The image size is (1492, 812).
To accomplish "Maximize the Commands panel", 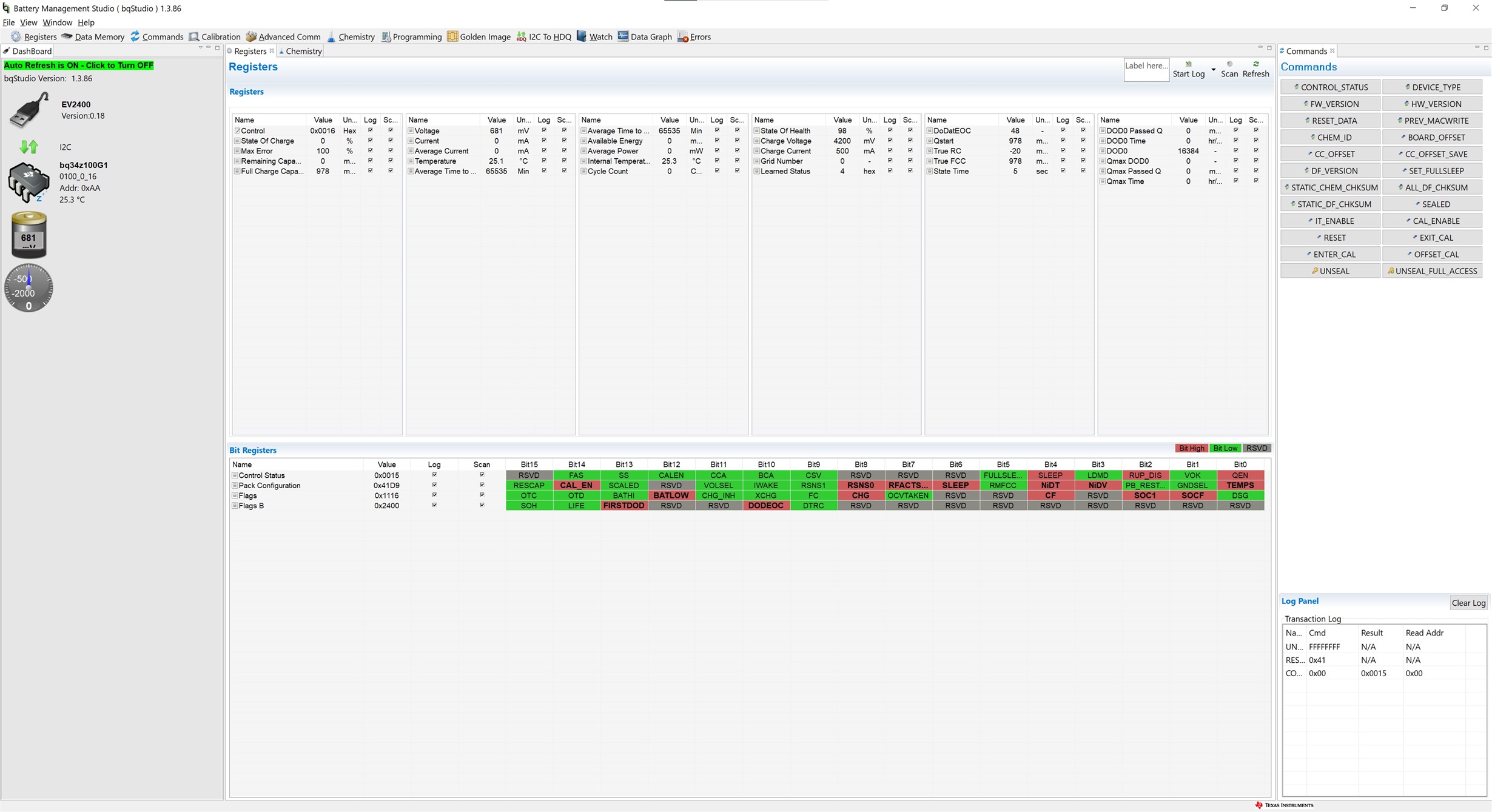I will [1486, 48].
